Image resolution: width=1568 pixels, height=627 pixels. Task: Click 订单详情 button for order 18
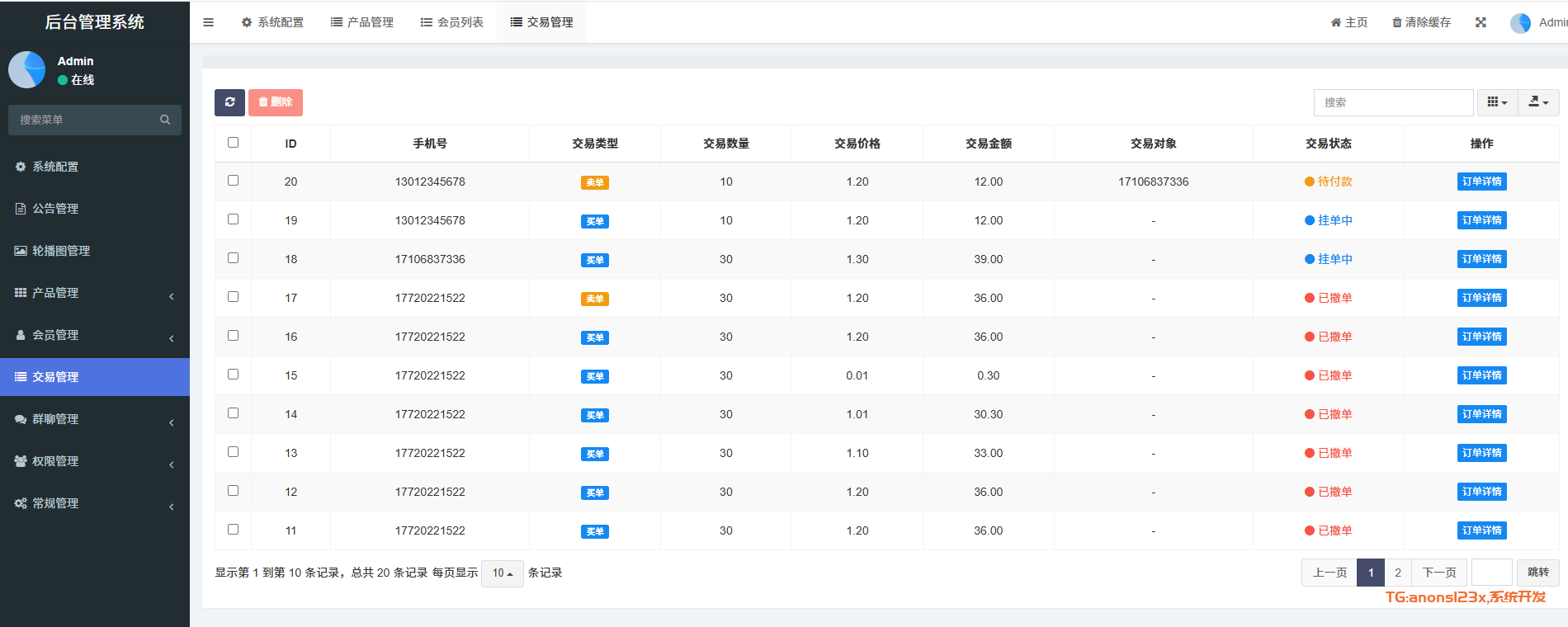[x=1481, y=259]
